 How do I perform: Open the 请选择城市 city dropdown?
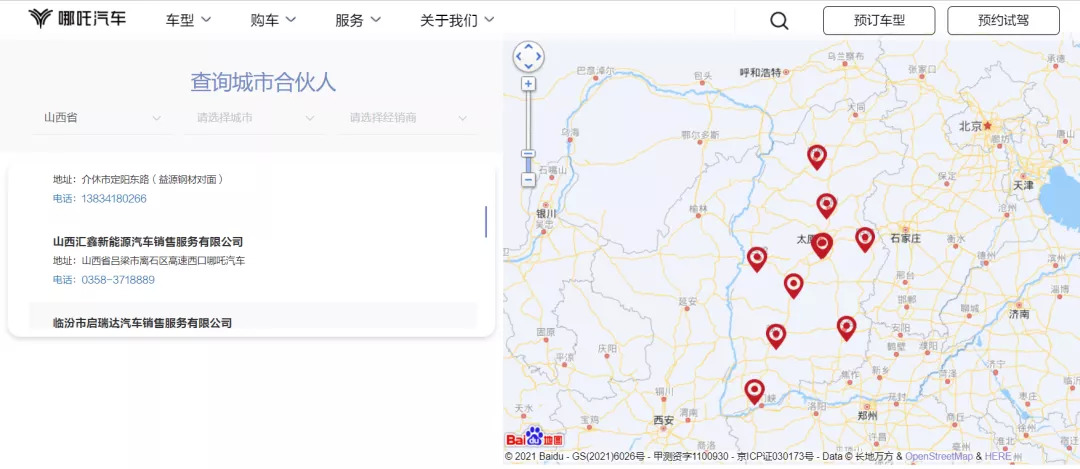coord(255,118)
